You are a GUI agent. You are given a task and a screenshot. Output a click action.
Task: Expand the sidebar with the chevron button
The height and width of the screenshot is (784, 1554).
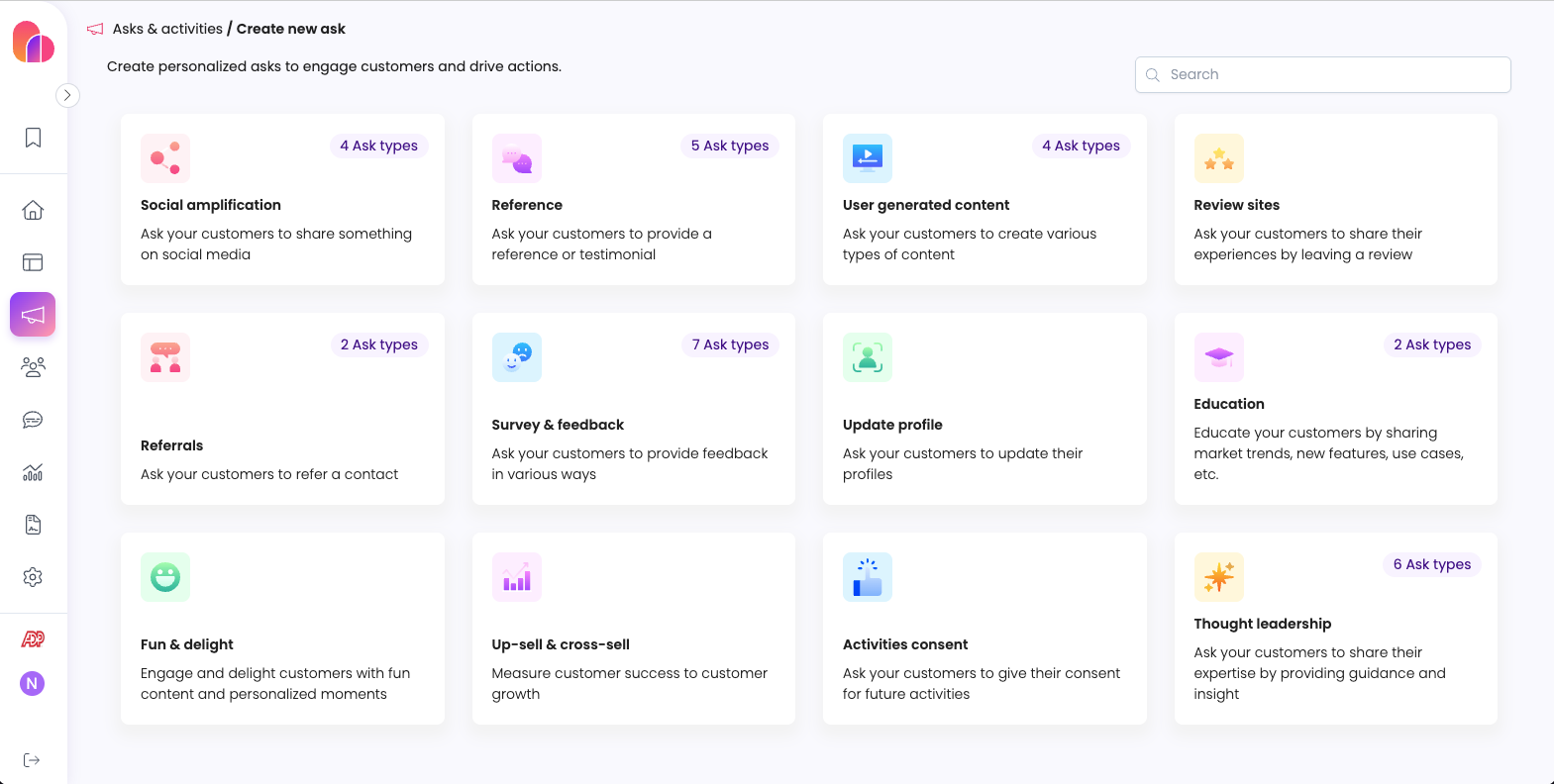click(66, 95)
